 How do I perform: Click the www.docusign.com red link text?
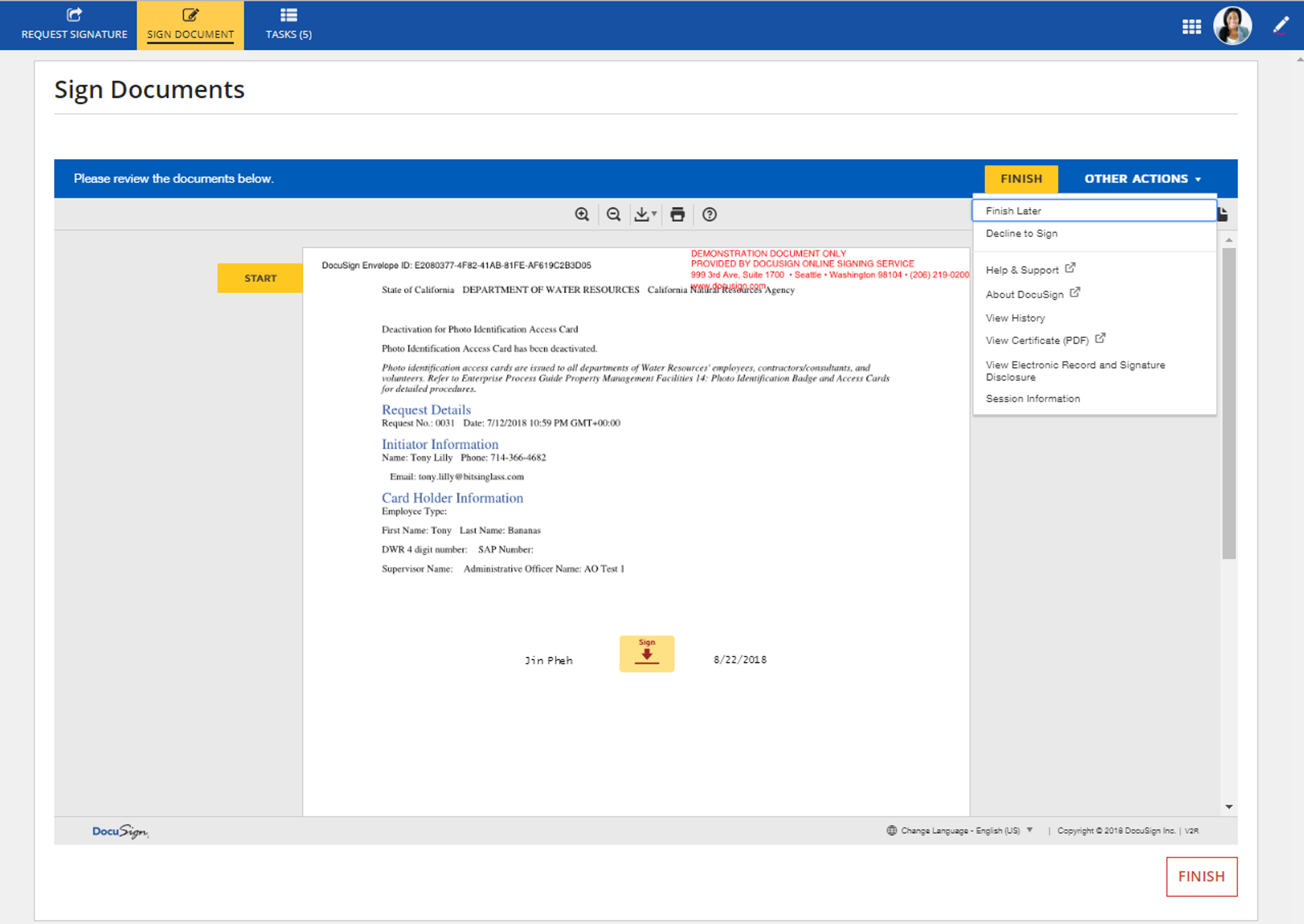tap(728, 285)
